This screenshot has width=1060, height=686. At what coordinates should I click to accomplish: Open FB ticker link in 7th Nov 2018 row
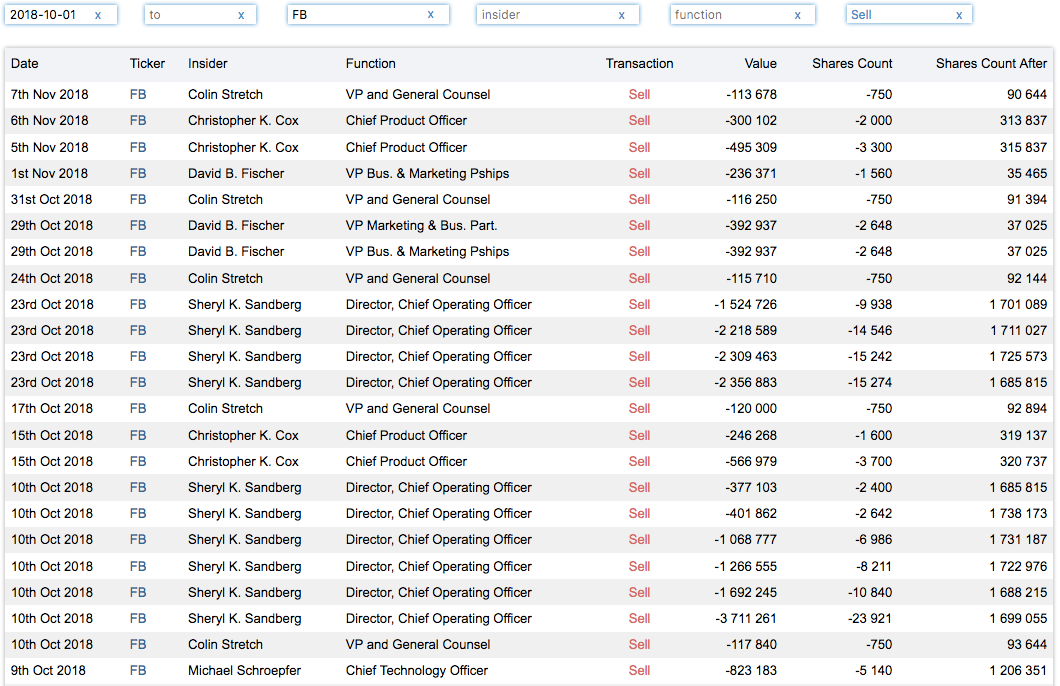click(138, 95)
